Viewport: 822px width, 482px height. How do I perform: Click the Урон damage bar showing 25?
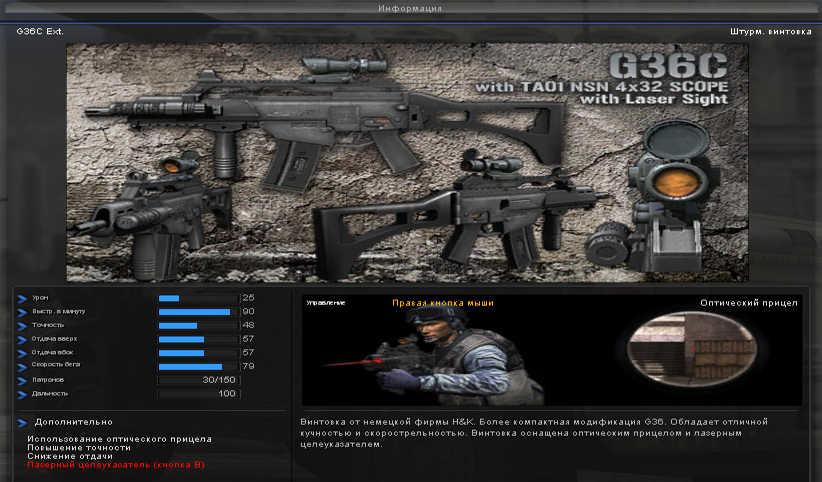click(x=199, y=298)
